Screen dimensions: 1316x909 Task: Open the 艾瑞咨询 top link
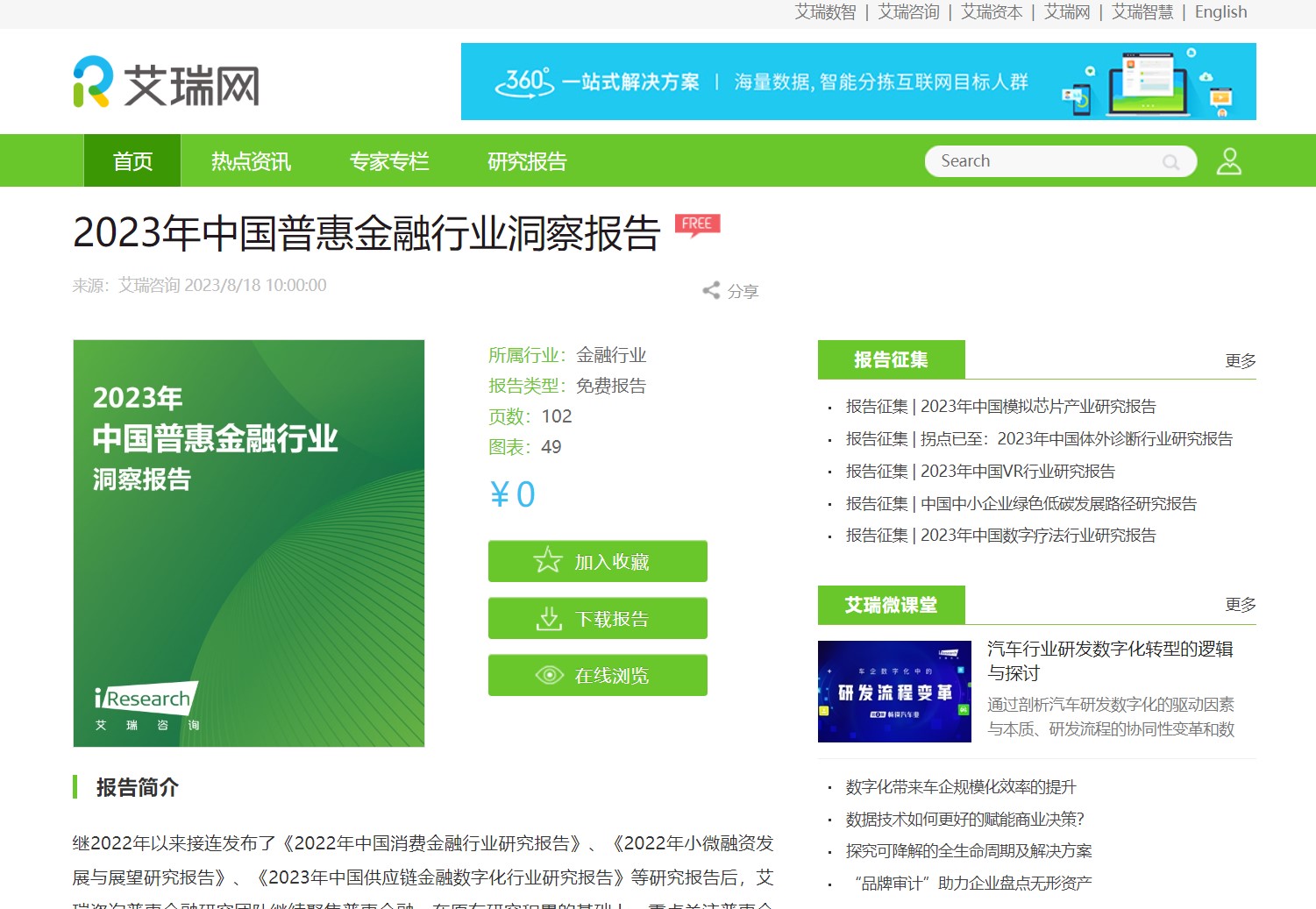pyautogui.click(x=908, y=12)
